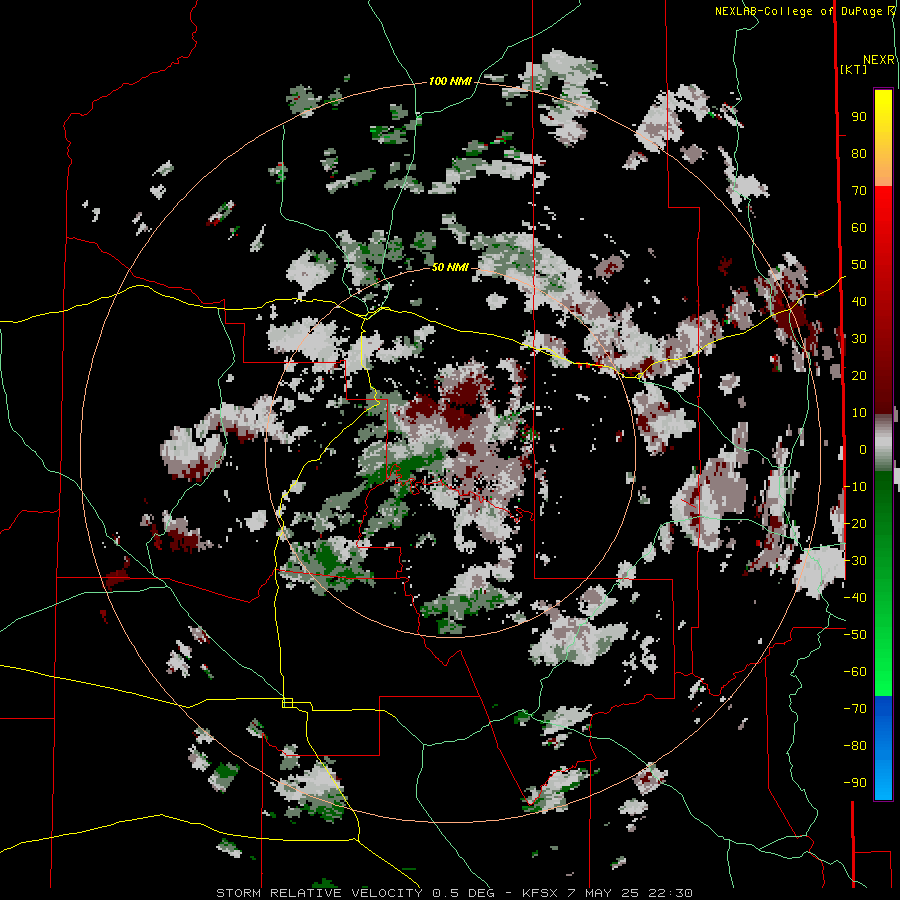
Task: Pick the -90 label on velocity scale
Action: (x=855, y=783)
